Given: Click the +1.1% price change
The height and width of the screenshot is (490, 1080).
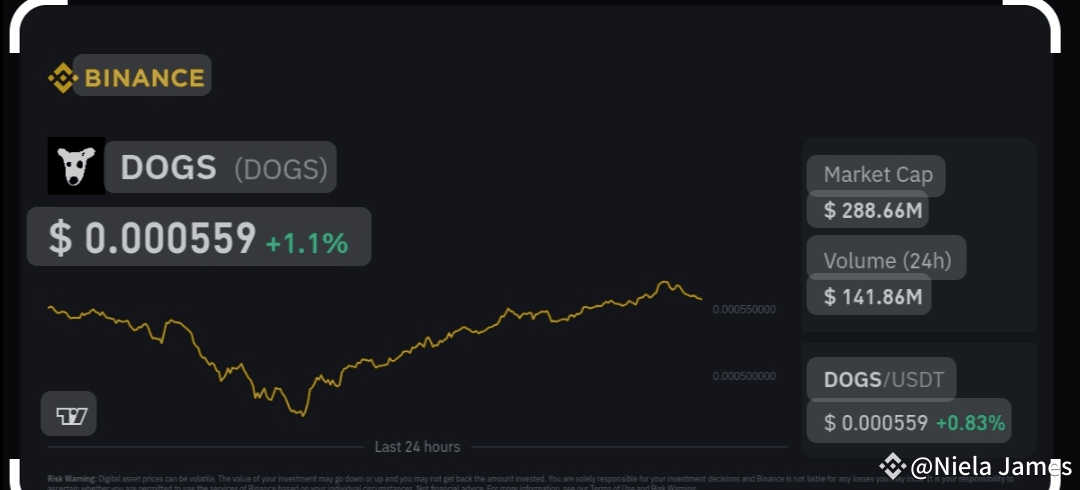Looking at the screenshot, I should click(306, 241).
